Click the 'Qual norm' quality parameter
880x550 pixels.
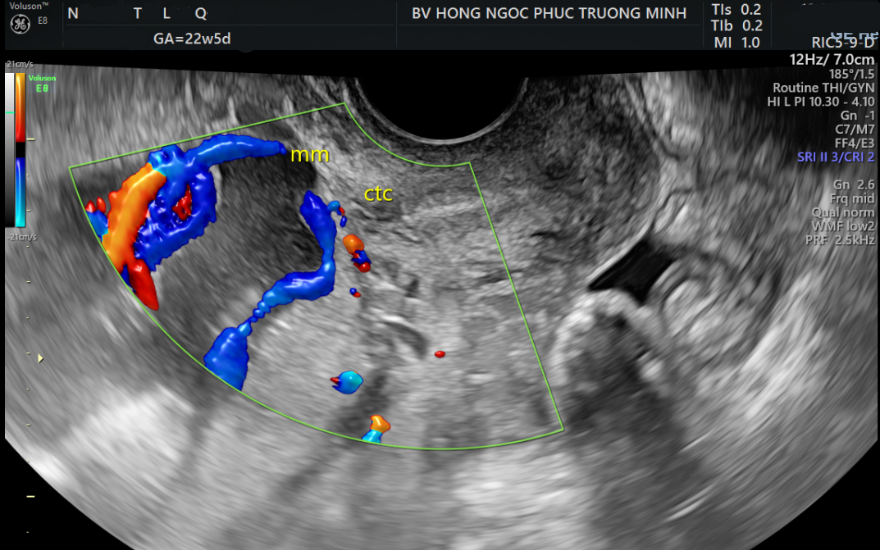point(846,213)
